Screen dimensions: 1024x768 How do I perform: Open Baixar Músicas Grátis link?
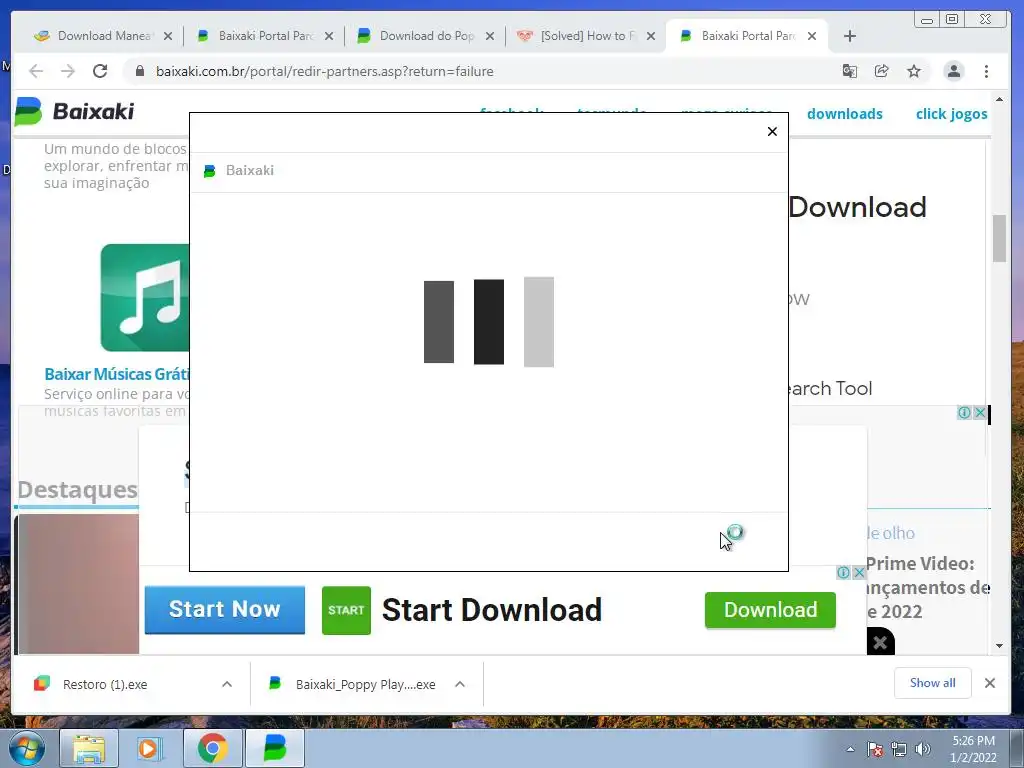point(117,374)
